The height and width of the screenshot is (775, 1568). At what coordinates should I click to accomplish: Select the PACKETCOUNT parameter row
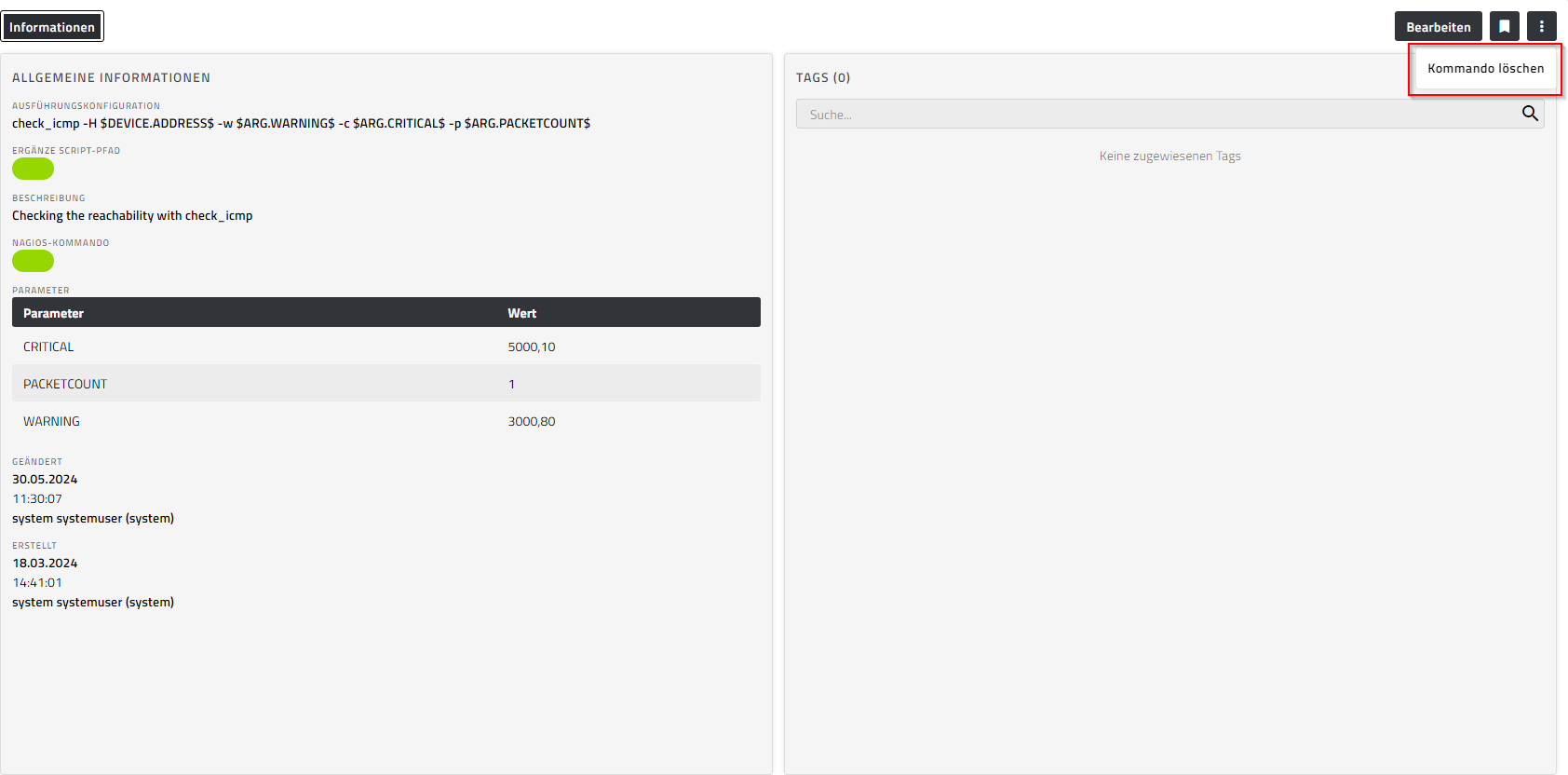pos(386,384)
